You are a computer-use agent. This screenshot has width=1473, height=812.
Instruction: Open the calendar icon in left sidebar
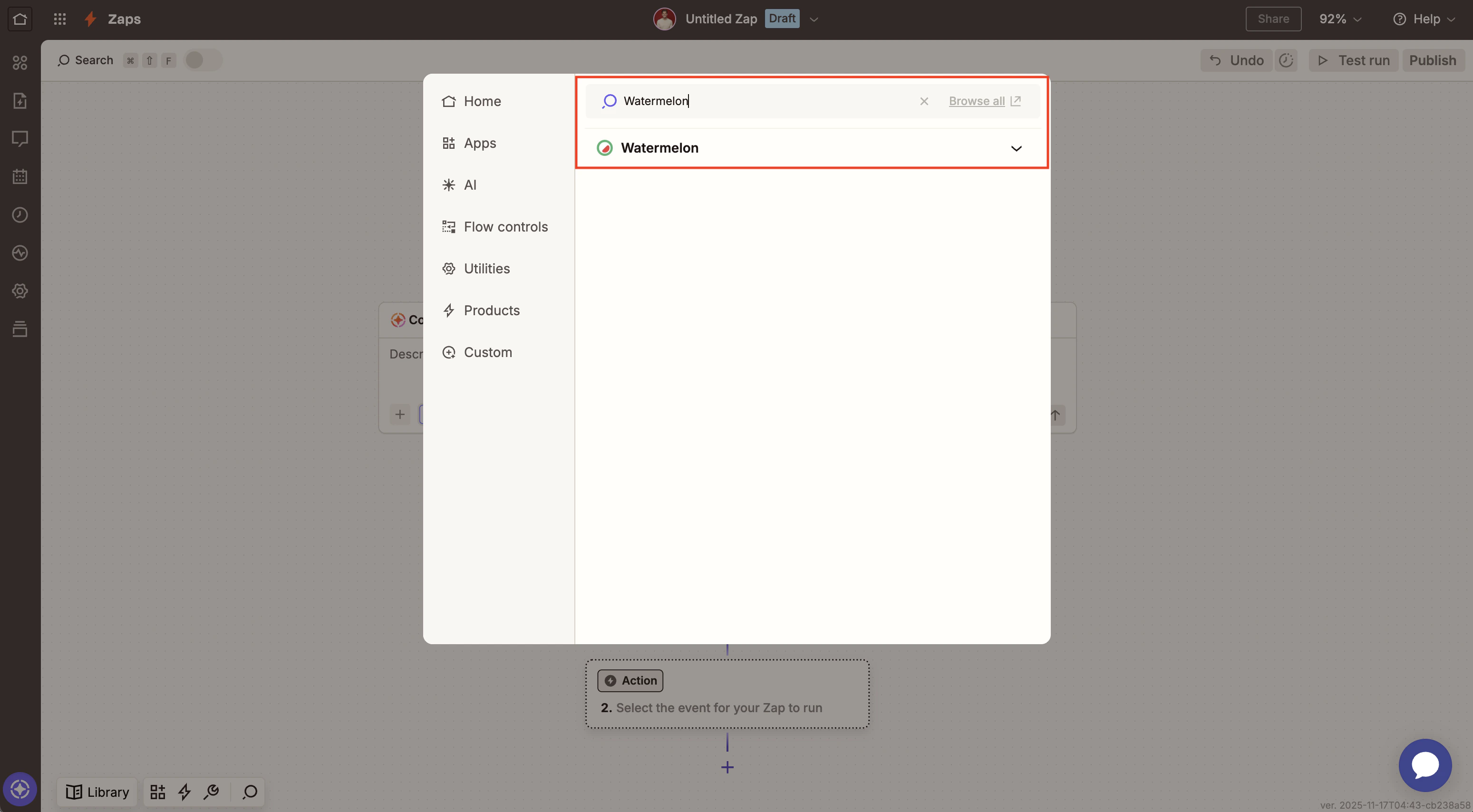[x=20, y=177]
